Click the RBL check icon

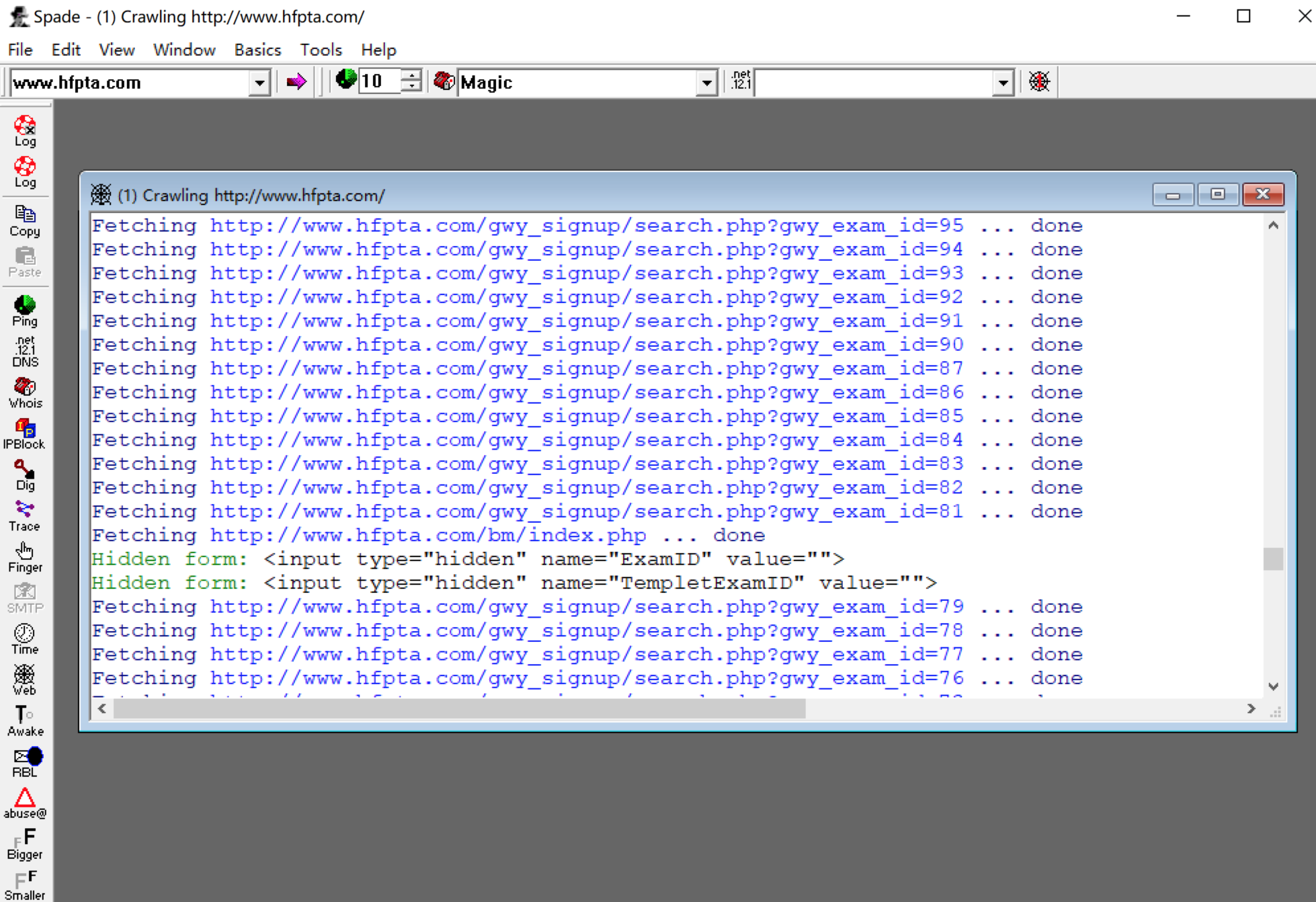[25, 762]
